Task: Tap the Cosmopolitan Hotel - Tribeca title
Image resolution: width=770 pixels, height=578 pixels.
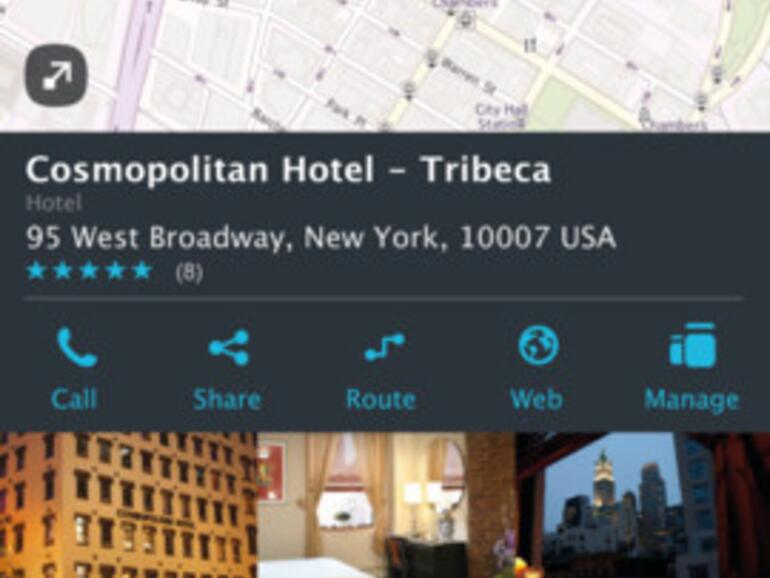Action: coord(288,170)
